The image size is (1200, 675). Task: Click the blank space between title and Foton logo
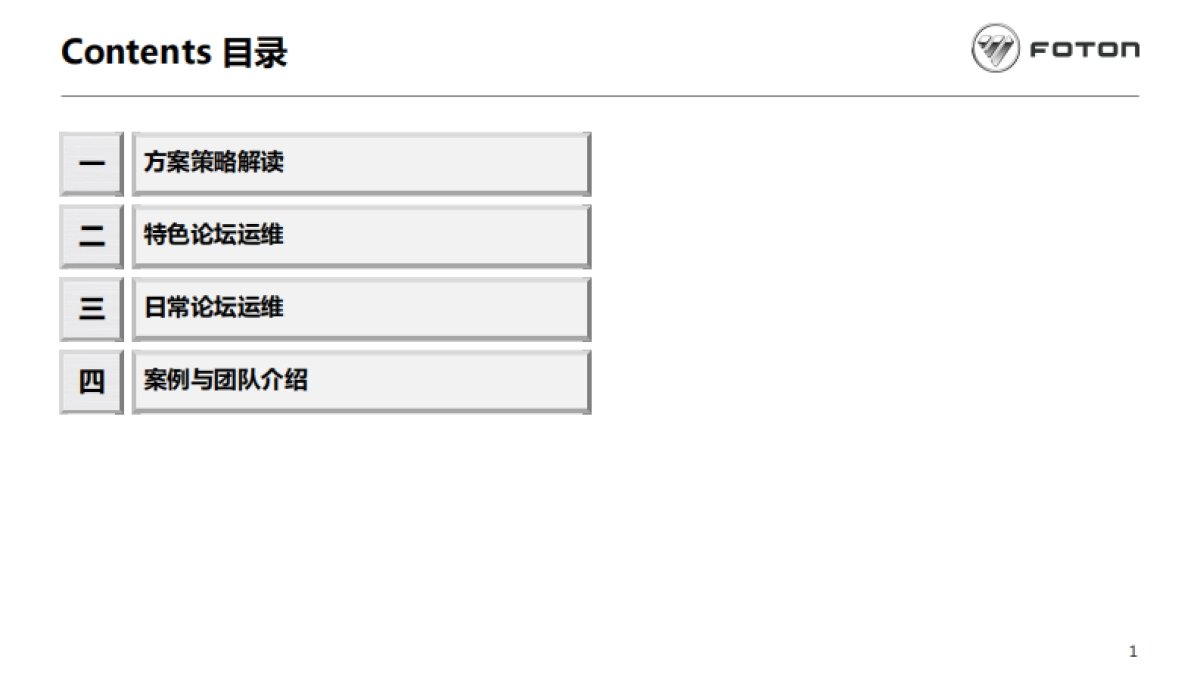click(620, 50)
